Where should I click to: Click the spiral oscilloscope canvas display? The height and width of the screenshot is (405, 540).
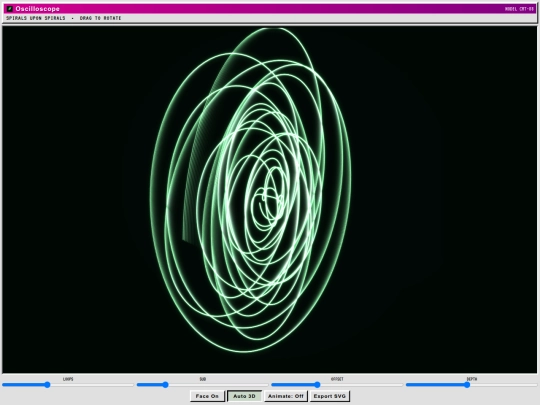click(x=270, y=199)
